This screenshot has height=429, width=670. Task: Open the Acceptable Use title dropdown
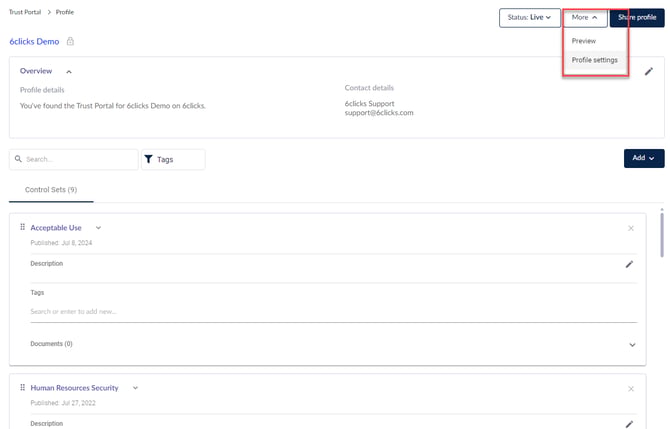pos(98,228)
